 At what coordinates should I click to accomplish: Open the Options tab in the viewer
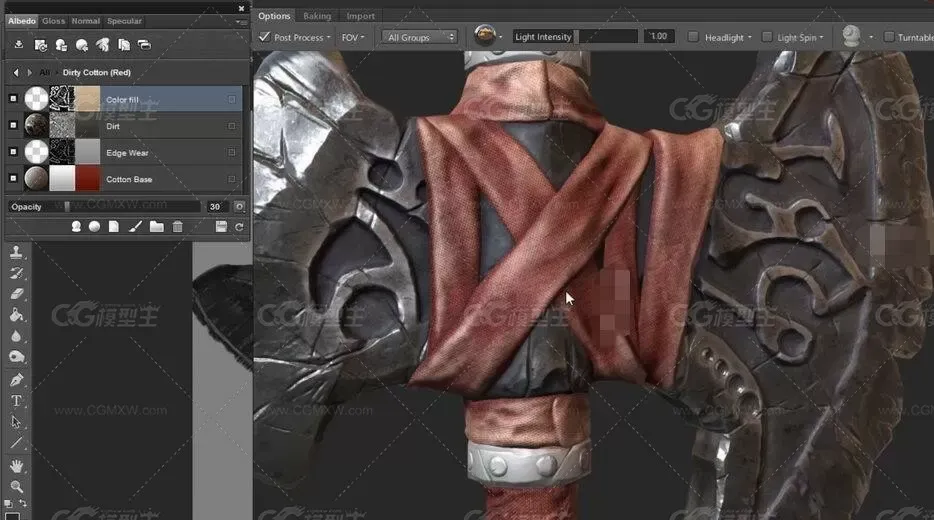(x=274, y=16)
